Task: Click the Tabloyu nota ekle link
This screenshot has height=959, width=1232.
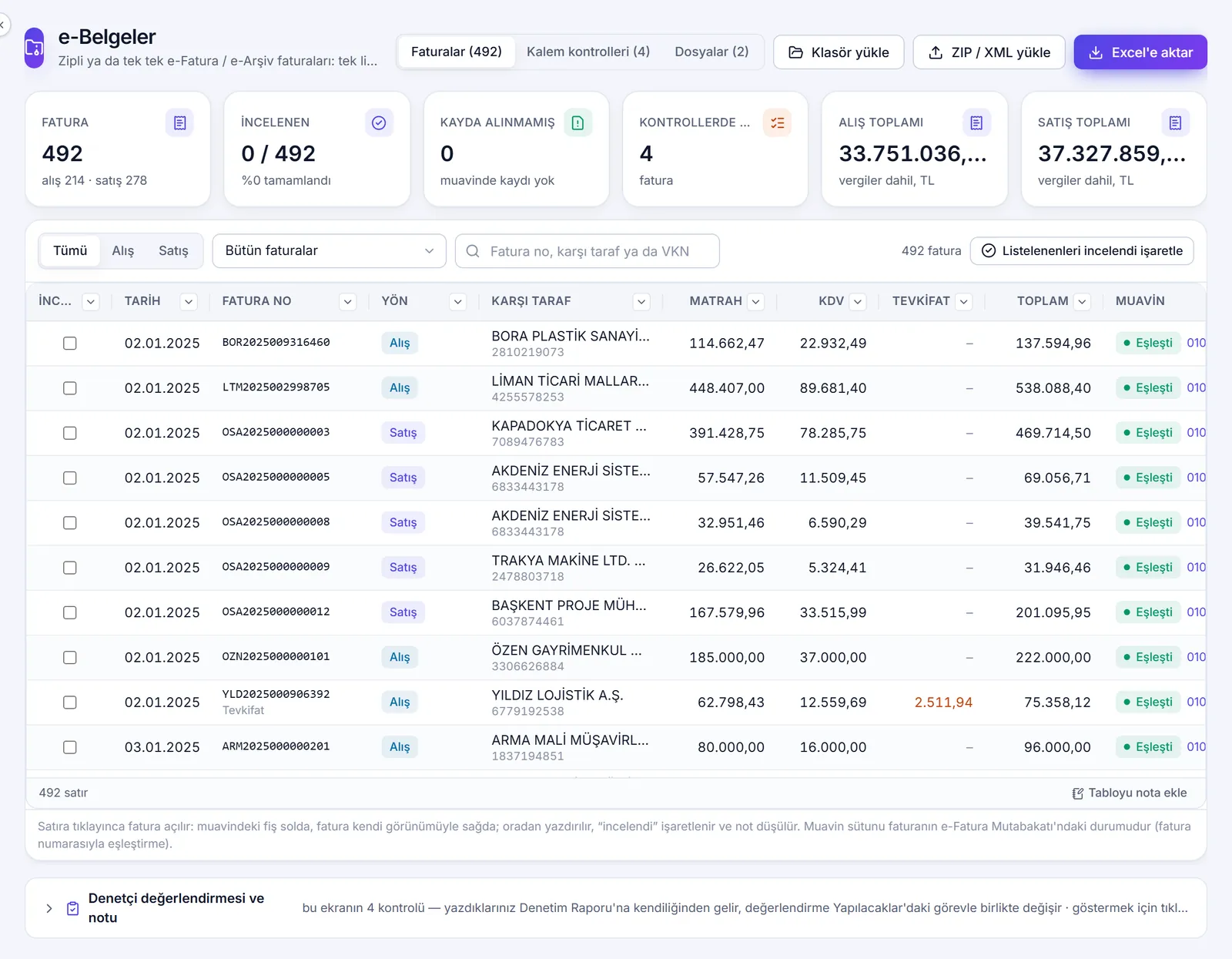Action: click(1130, 793)
